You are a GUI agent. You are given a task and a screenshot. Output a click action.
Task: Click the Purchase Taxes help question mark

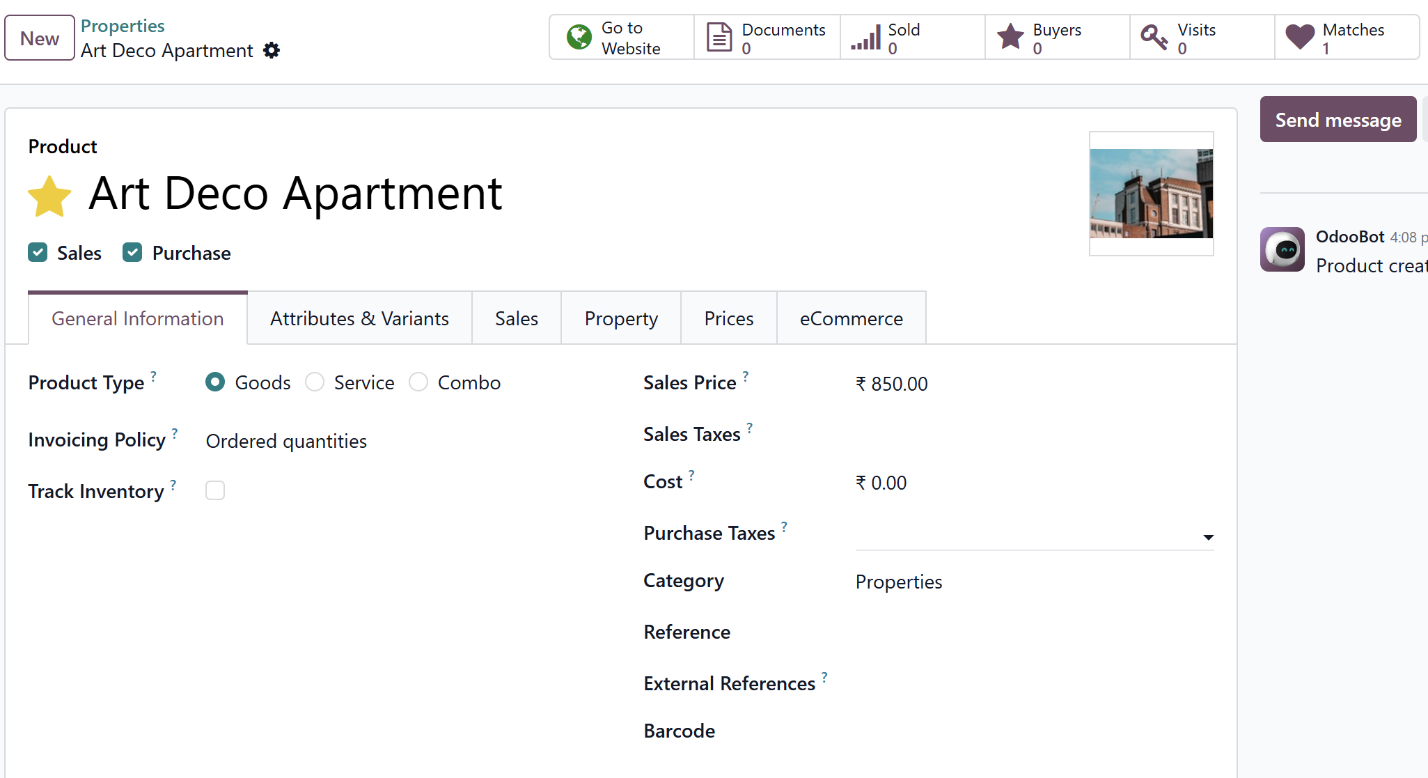pos(784,527)
